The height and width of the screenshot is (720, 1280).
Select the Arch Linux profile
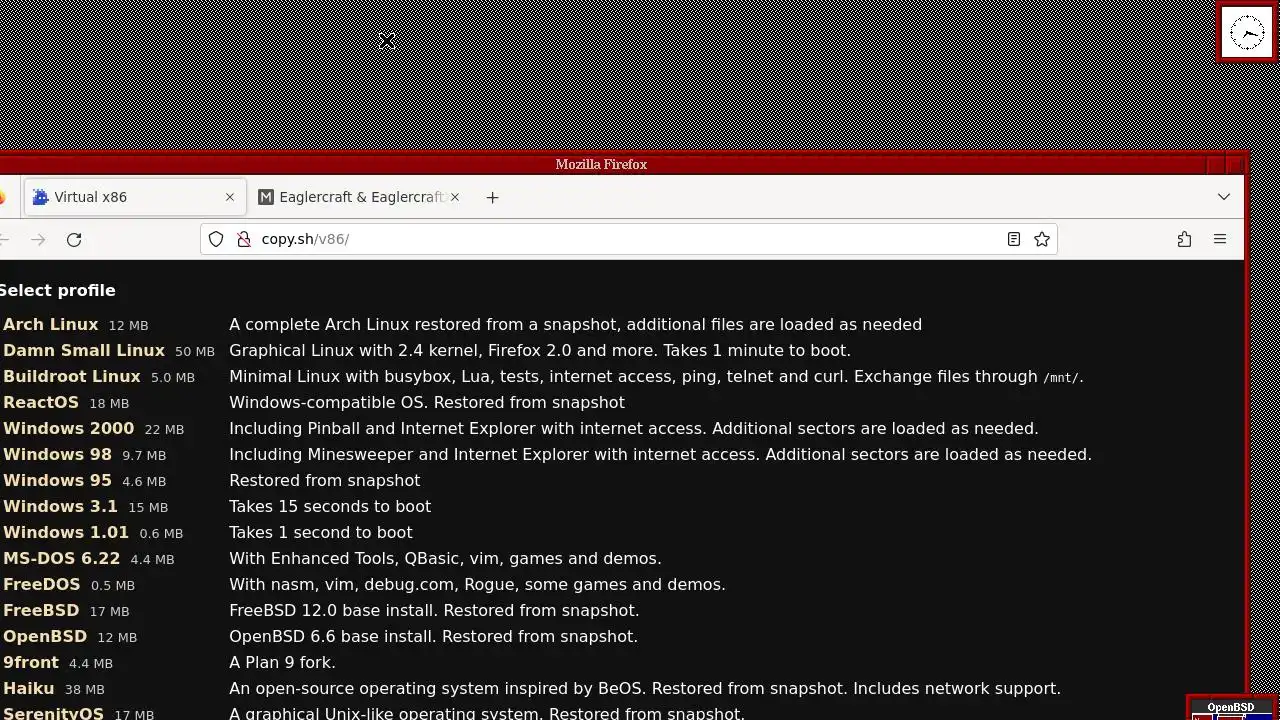click(51, 324)
